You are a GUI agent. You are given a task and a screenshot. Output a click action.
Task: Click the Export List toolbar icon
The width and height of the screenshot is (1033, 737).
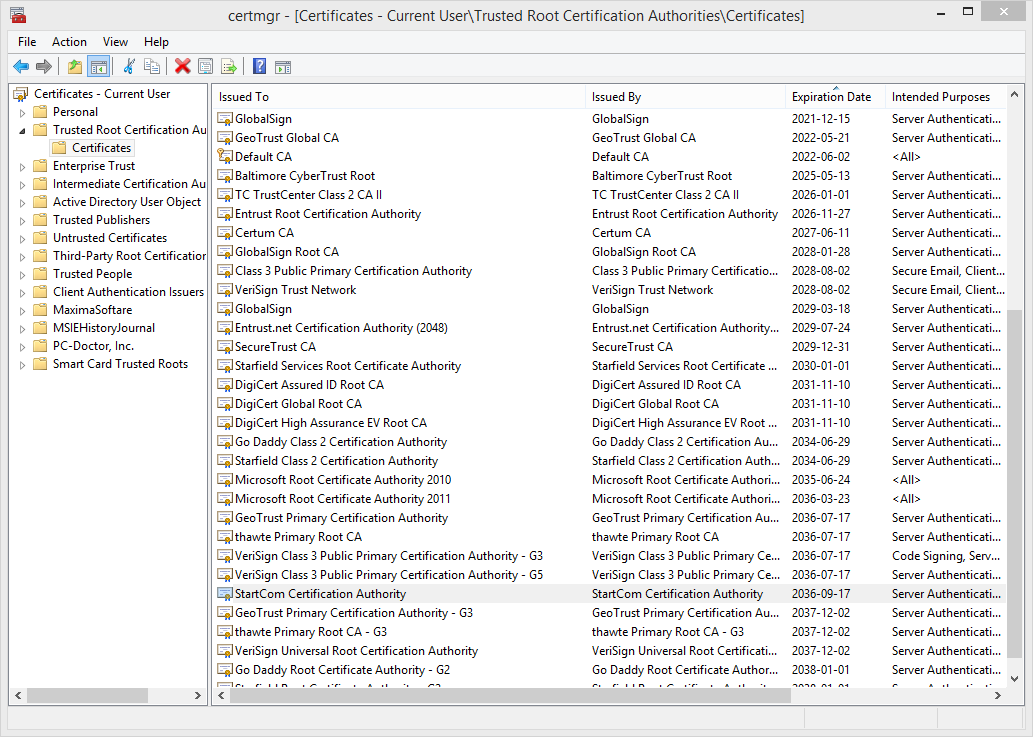point(229,67)
